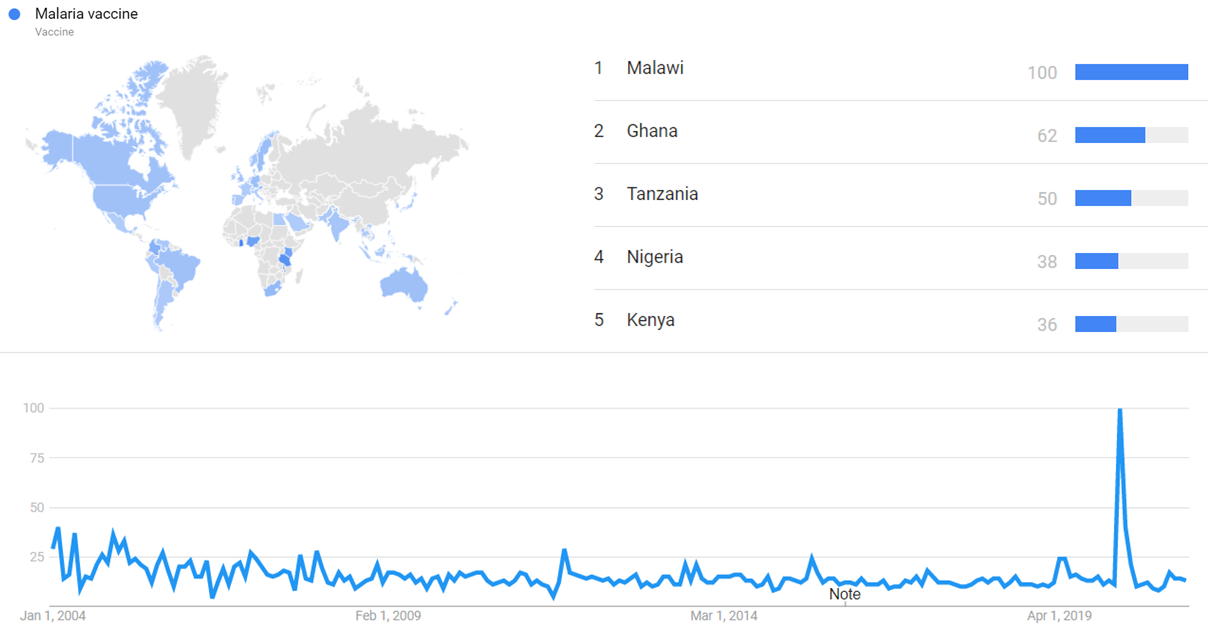Click Malawi's full blue interest bar
The height and width of the screenshot is (637, 1208).
tap(1131, 72)
